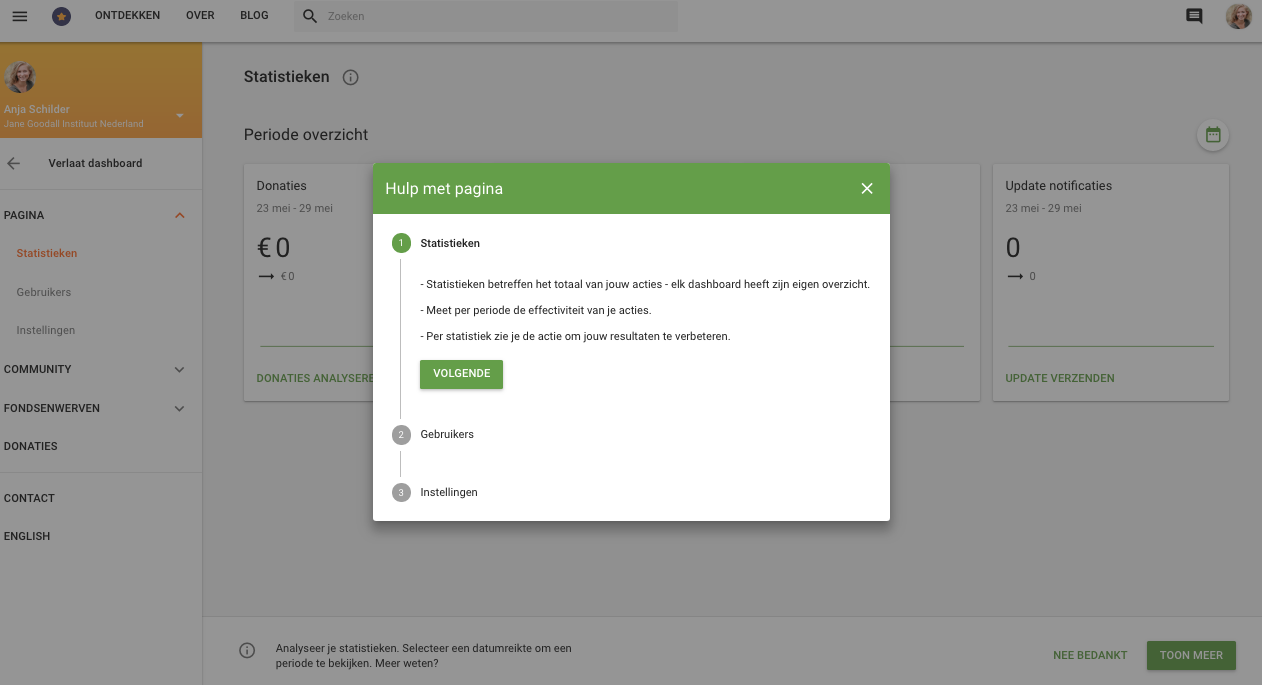Screen dimensions: 1262x685
Task: Click the €0 donations amount
Action: tap(273, 247)
